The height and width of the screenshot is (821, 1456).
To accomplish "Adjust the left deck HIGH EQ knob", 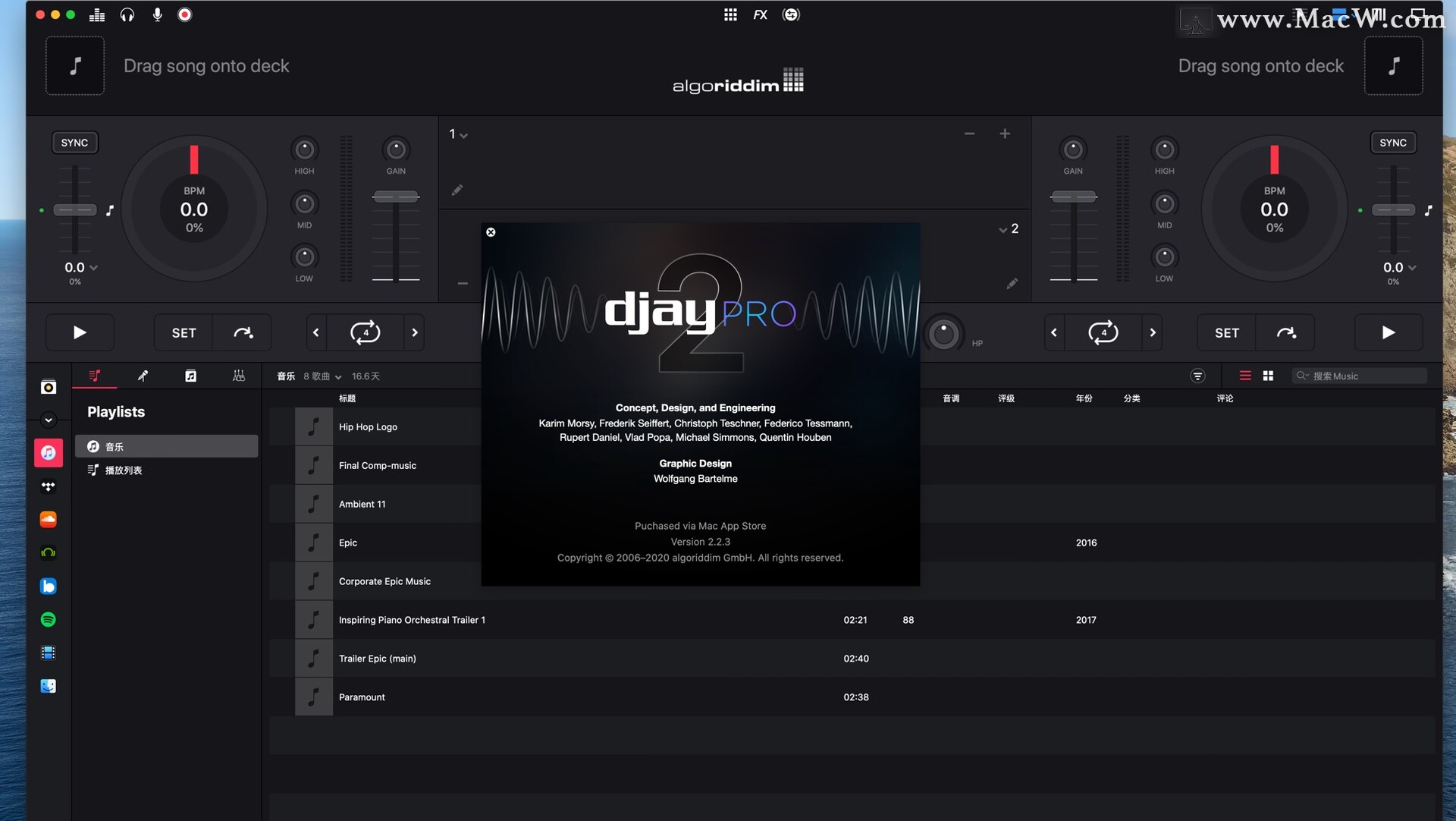I will click(x=304, y=149).
